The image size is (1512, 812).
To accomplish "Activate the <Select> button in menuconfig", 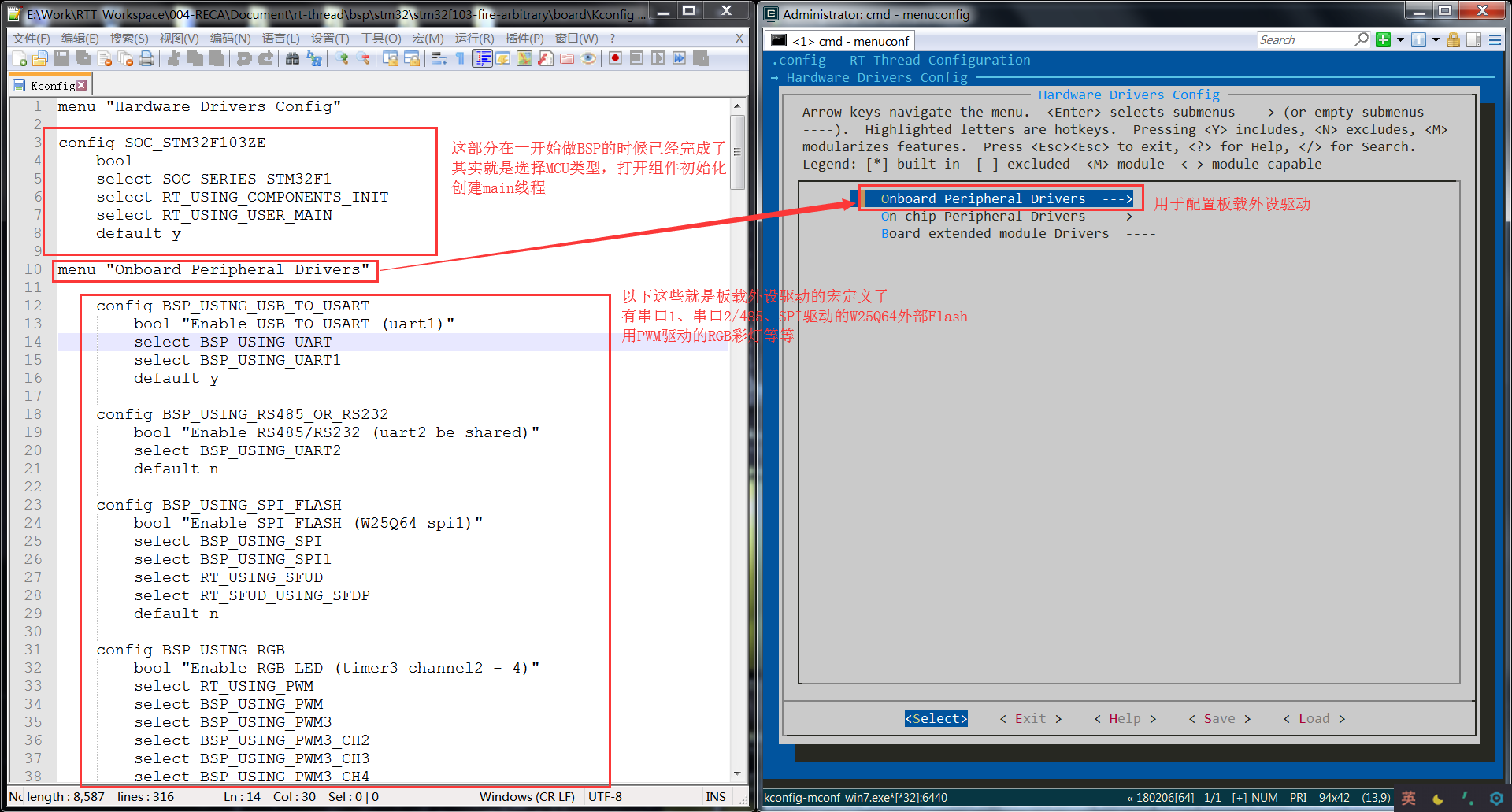I will [936, 718].
